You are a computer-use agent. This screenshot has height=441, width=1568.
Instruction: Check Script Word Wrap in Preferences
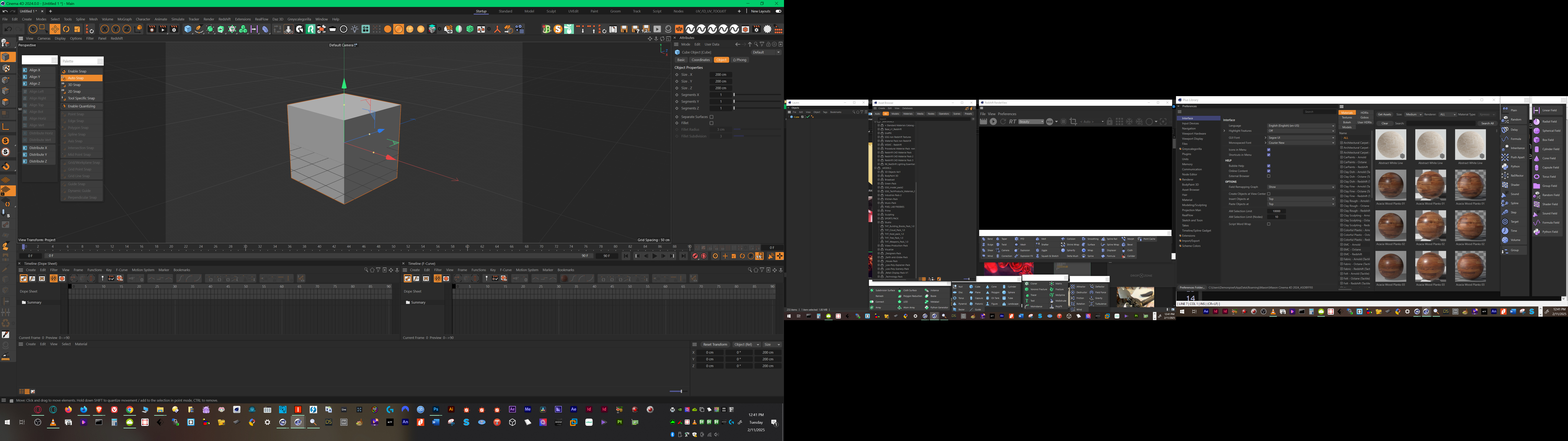[x=1268, y=224]
